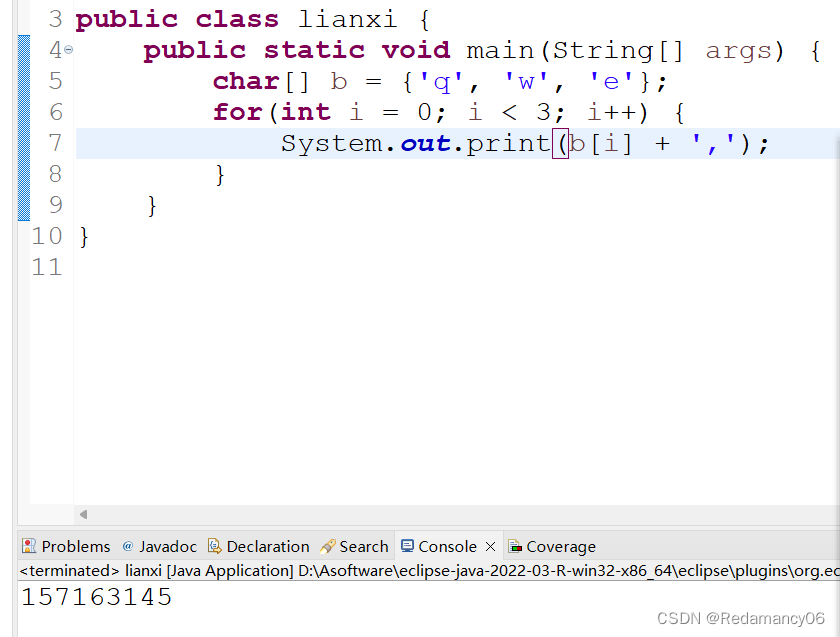The height and width of the screenshot is (637, 840).
Task: Open the Problems tab
Action: [66, 546]
